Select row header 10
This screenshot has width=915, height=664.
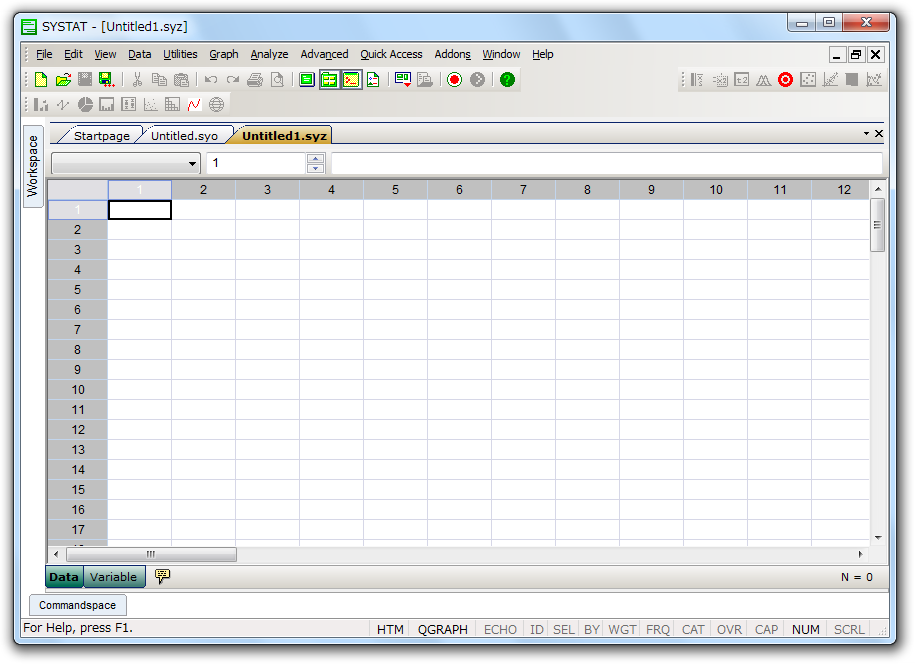pyautogui.click(x=78, y=390)
